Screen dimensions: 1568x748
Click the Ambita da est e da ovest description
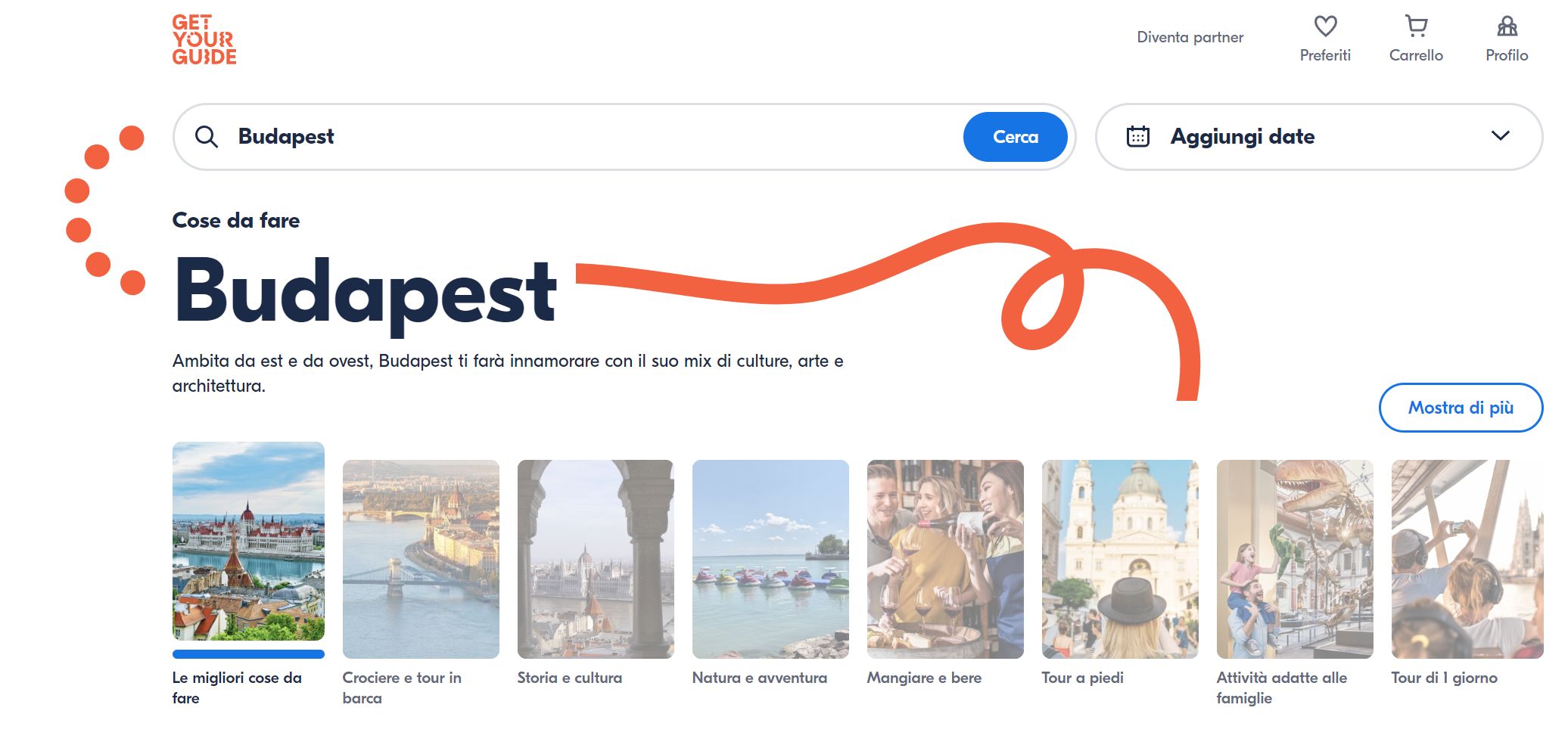[508, 373]
